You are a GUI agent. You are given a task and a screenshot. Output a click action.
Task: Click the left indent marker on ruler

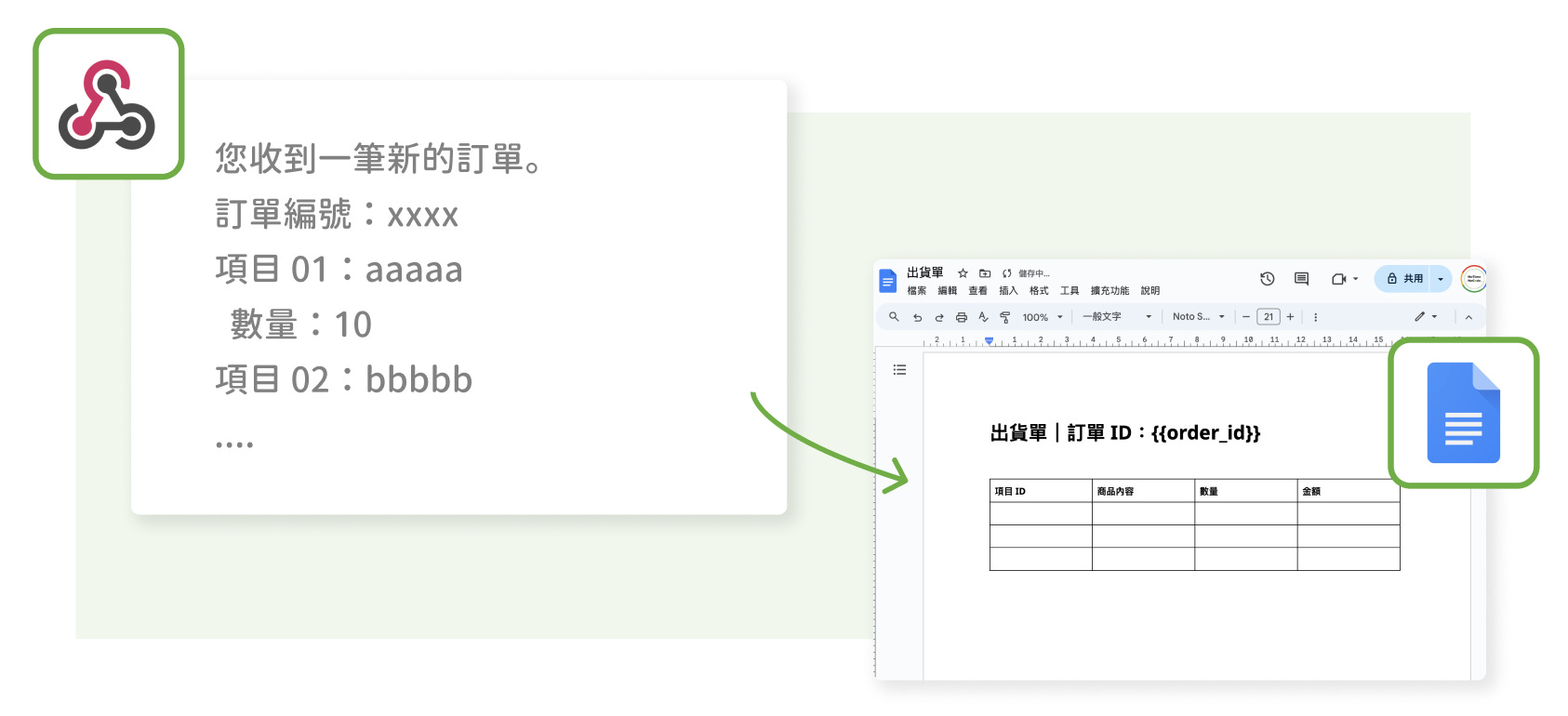[990, 341]
